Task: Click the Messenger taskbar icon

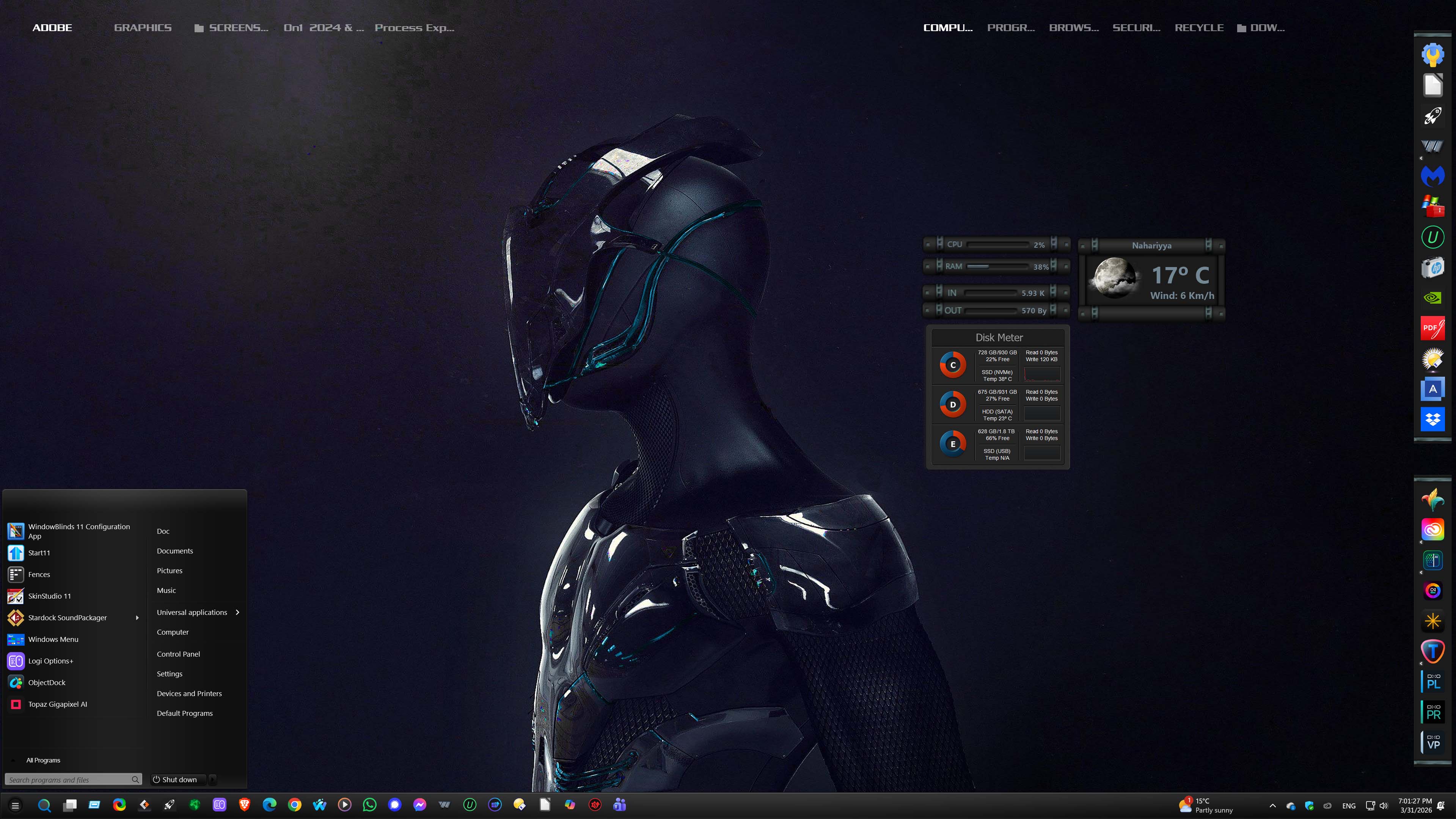Action: 419,805
